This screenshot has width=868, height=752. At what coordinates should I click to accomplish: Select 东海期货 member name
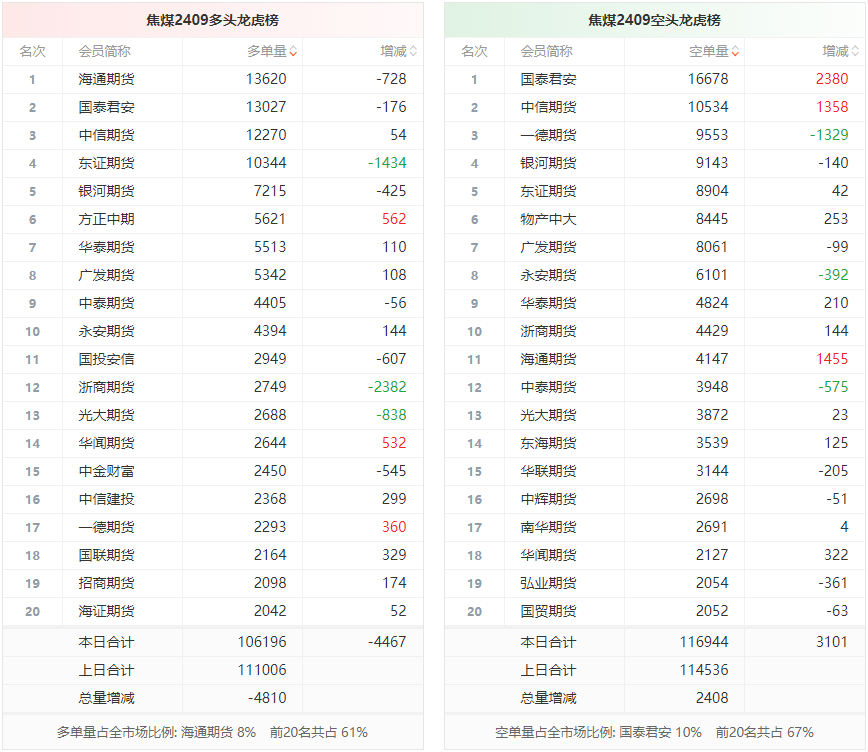548,443
